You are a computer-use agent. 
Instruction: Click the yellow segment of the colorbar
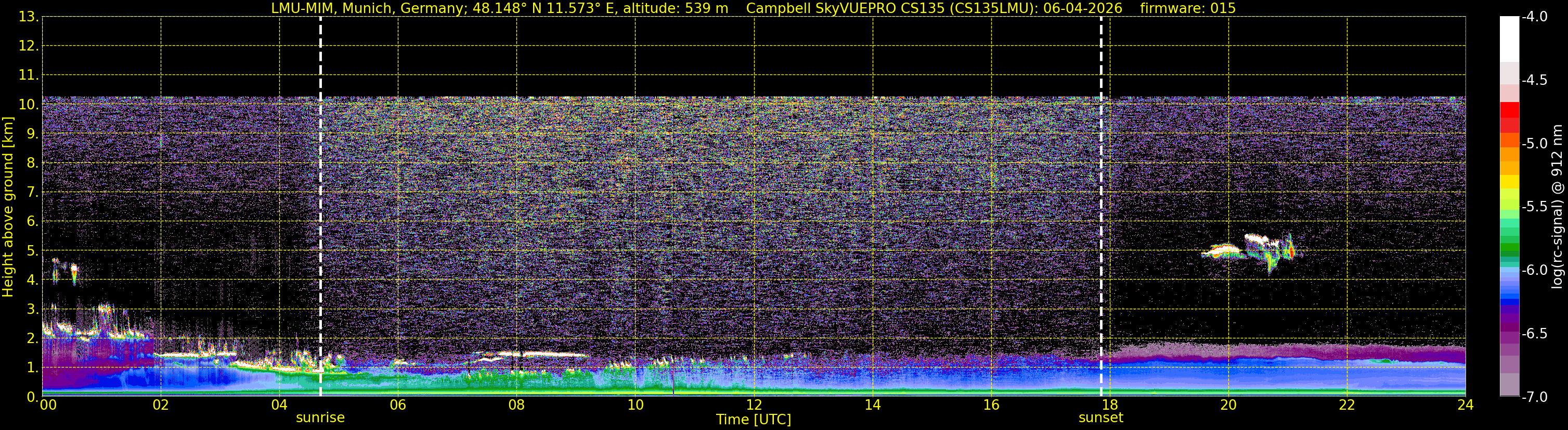[1510, 182]
